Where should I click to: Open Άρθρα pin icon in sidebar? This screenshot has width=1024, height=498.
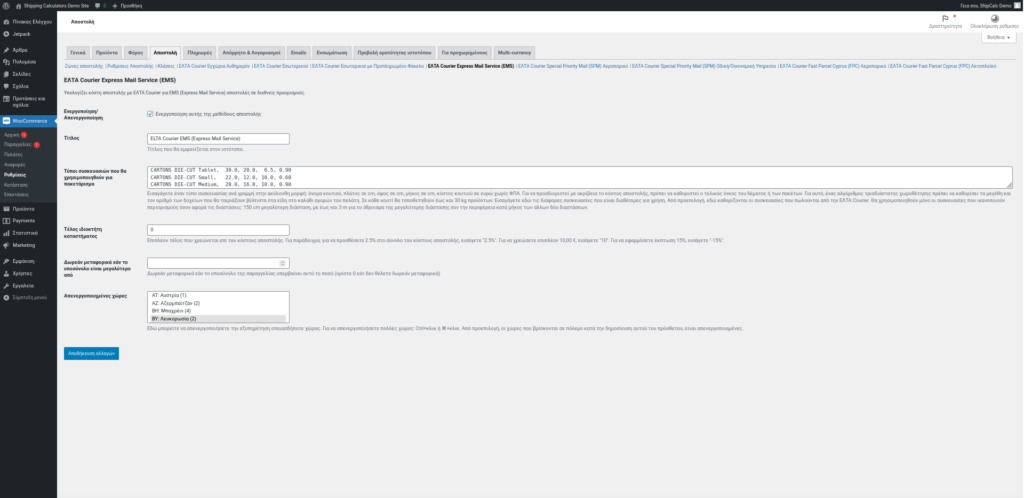[6, 50]
